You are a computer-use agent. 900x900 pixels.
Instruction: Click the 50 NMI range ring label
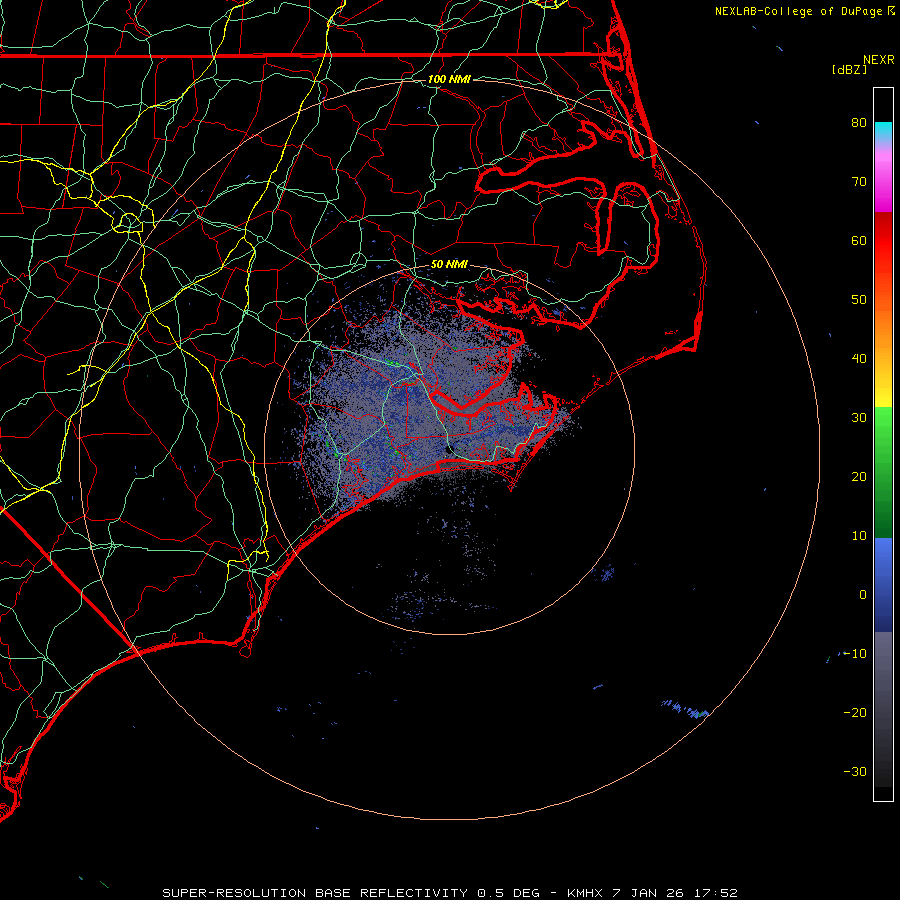coord(449,264)
